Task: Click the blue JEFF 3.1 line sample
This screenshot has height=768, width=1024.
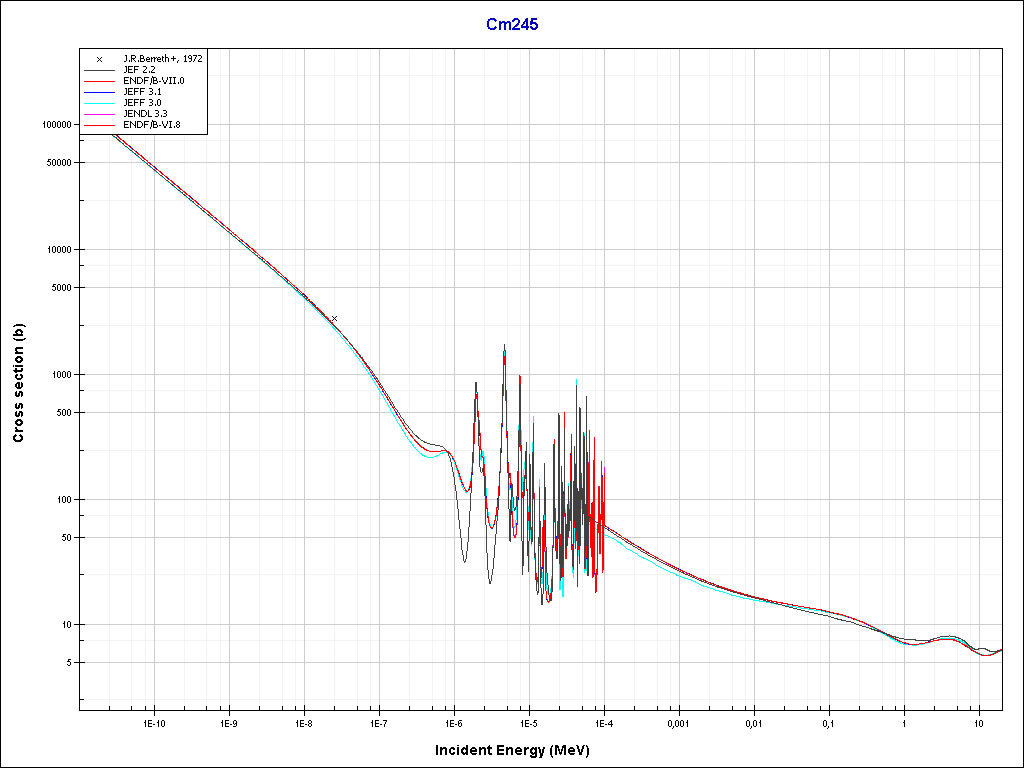Action: point(99,92)
